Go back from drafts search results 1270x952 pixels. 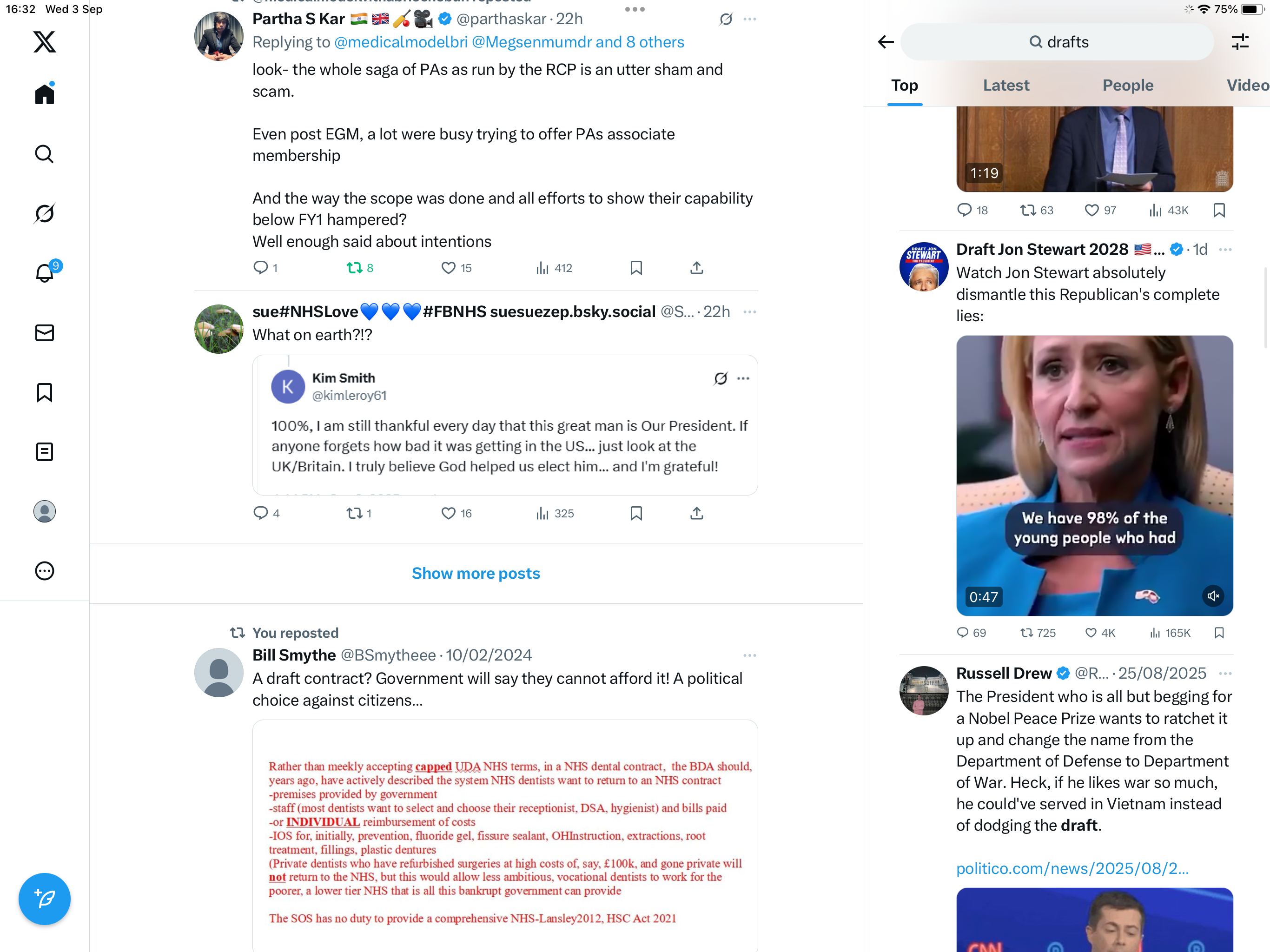pos(885,42)
